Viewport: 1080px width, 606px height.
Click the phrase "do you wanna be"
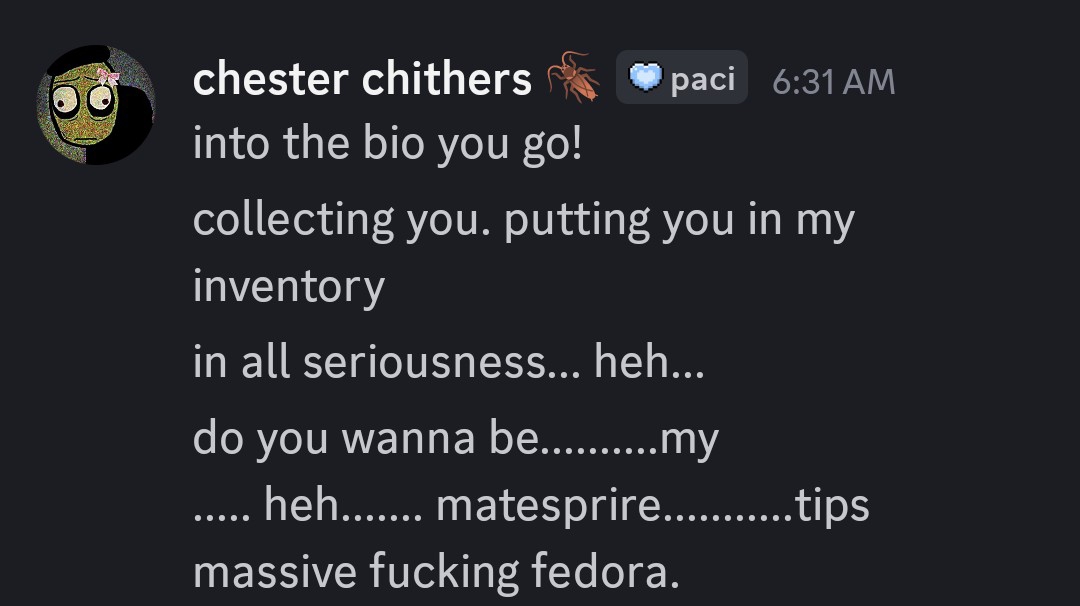pyautogui.click(x=365, y=437)
